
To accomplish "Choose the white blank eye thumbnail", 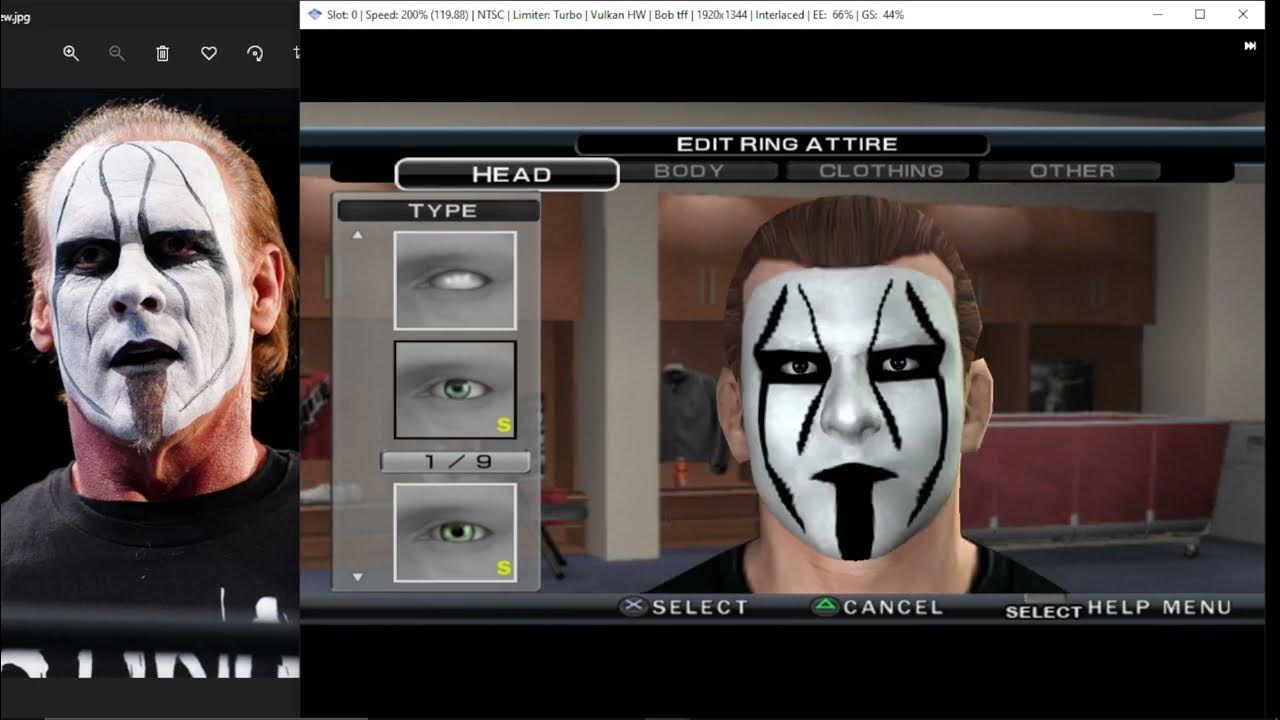I will tap(455, 281).
